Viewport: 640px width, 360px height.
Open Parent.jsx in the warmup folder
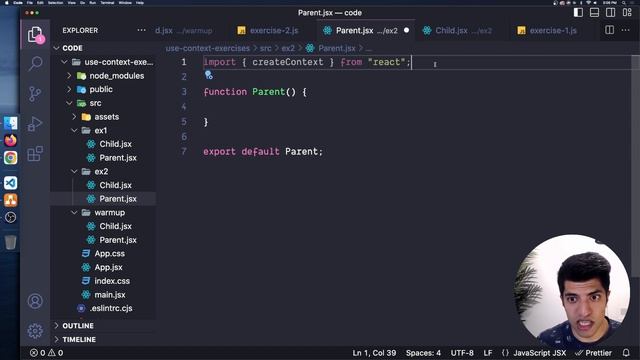(x=118, y=240)
